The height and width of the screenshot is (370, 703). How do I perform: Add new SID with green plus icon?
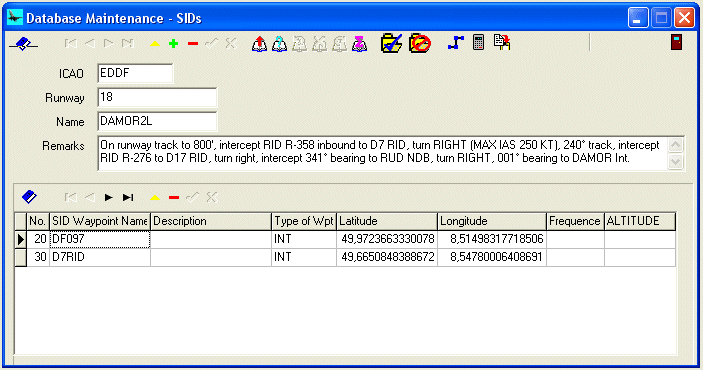[x=174, y=44]
